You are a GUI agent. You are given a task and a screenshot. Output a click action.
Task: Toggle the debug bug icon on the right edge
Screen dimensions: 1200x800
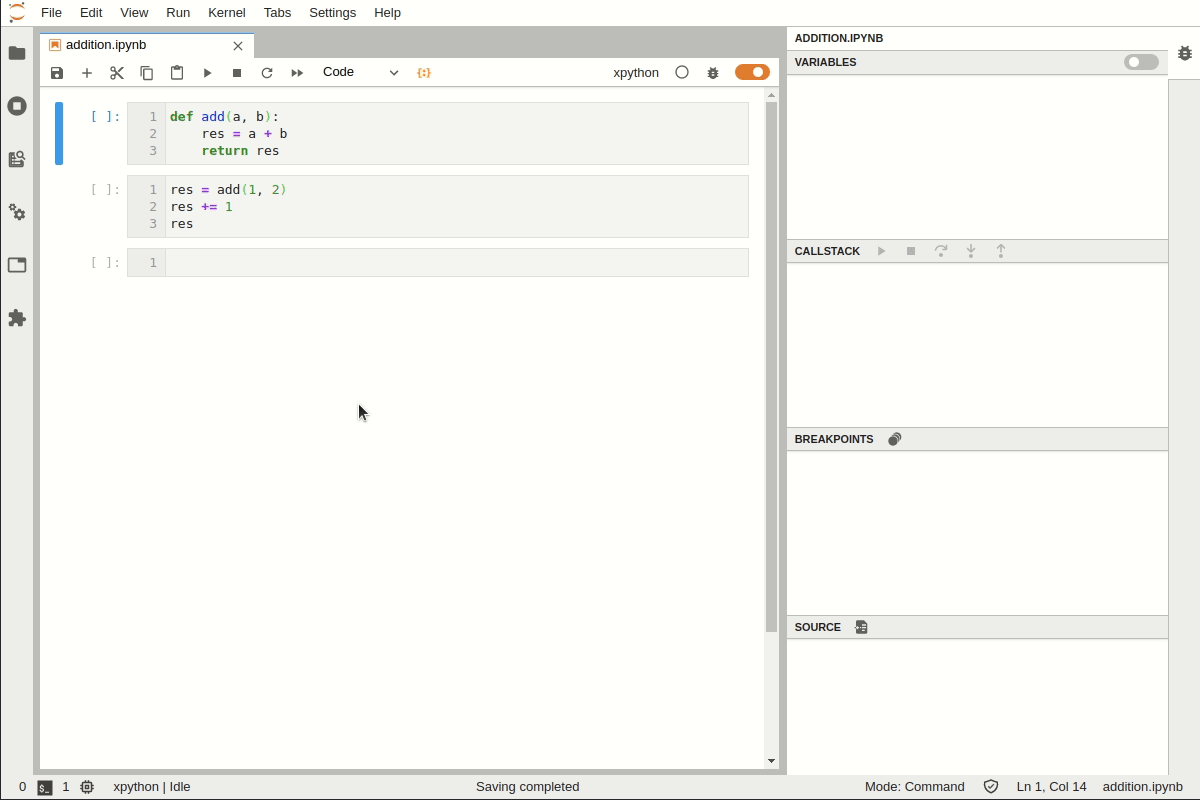[x=1185, y=53]
